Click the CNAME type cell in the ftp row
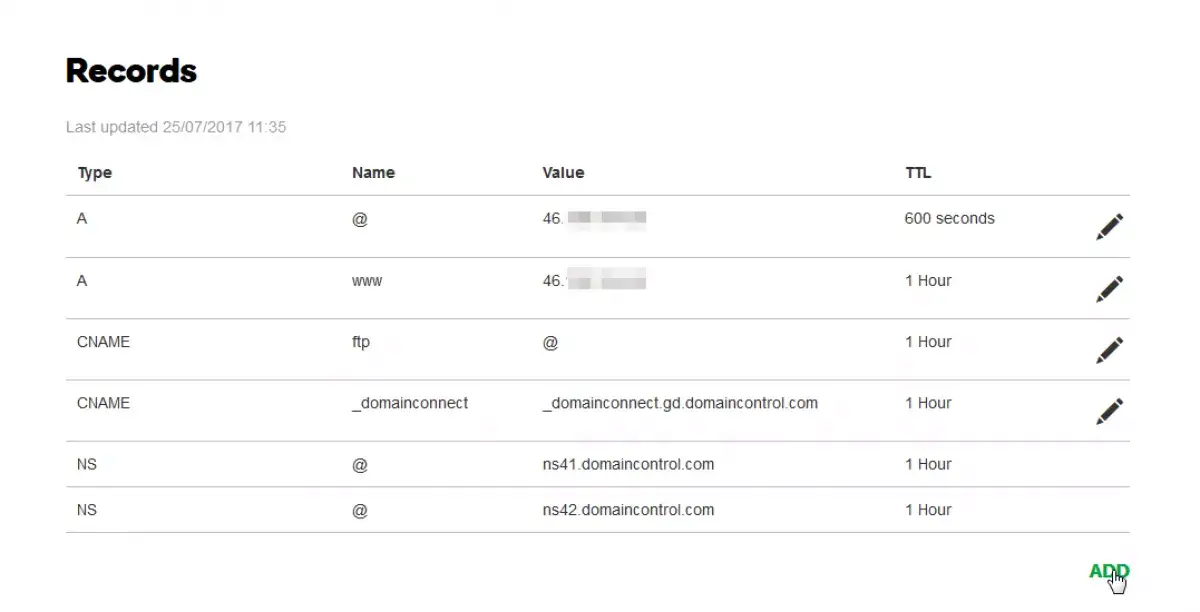 pos(103,342)
